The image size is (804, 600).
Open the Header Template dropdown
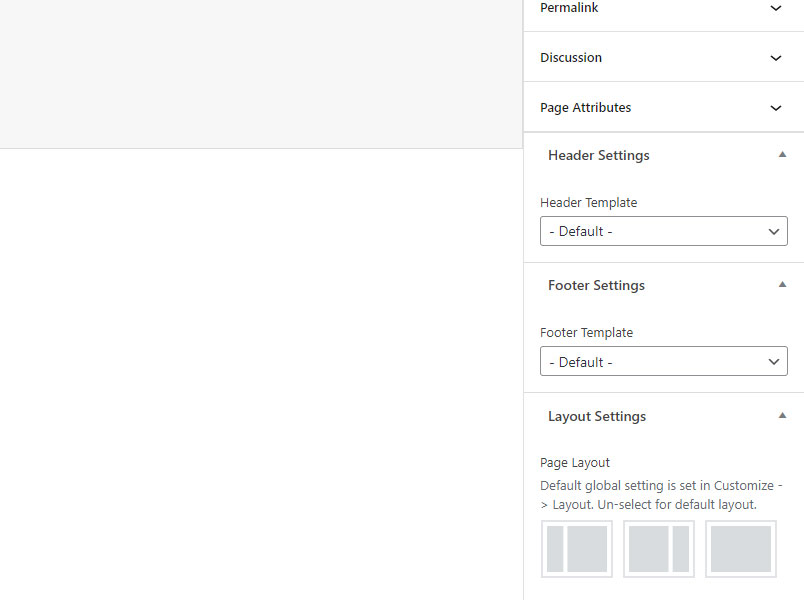pyautogui.click(x=664, y=231)
